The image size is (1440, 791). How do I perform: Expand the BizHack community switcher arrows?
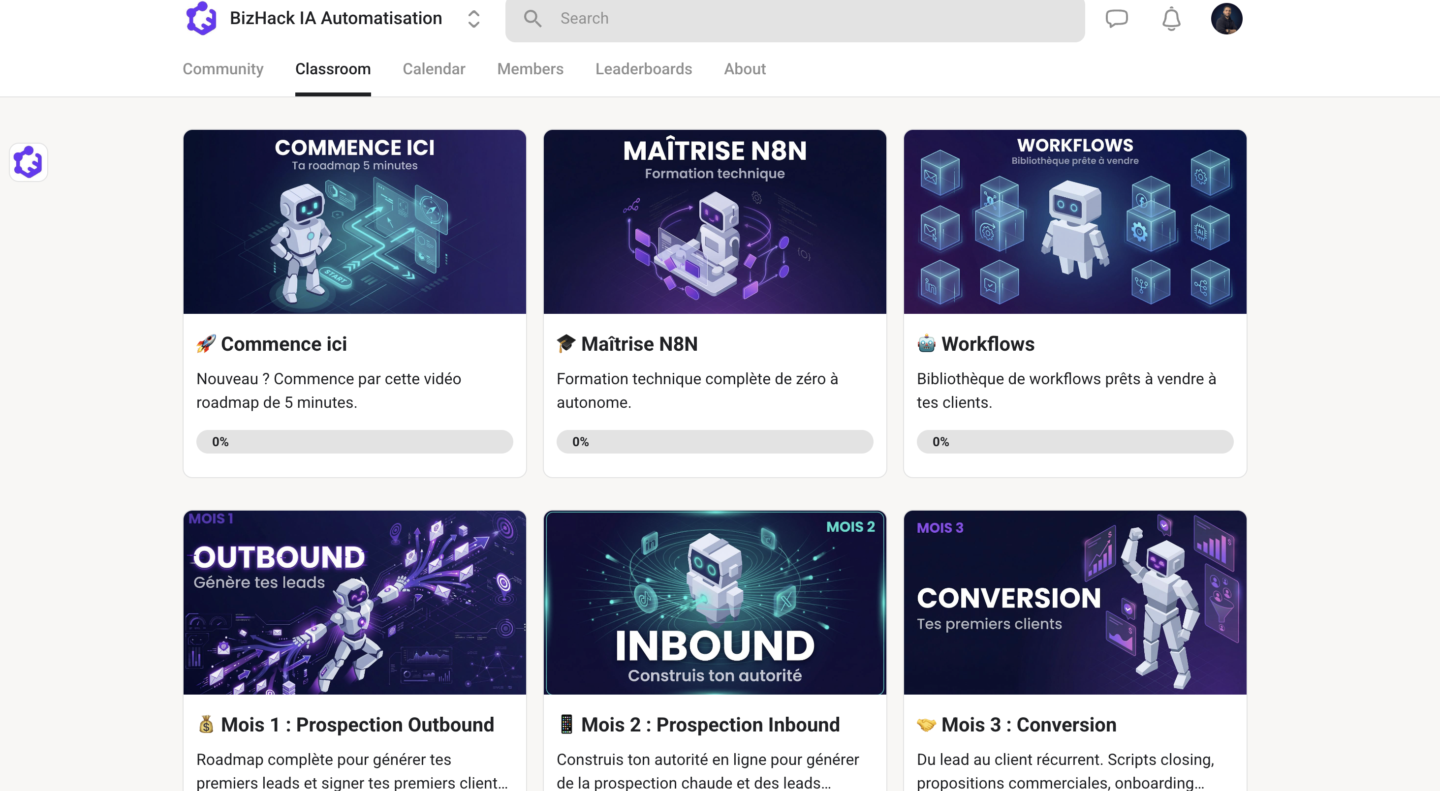point(474,19)
